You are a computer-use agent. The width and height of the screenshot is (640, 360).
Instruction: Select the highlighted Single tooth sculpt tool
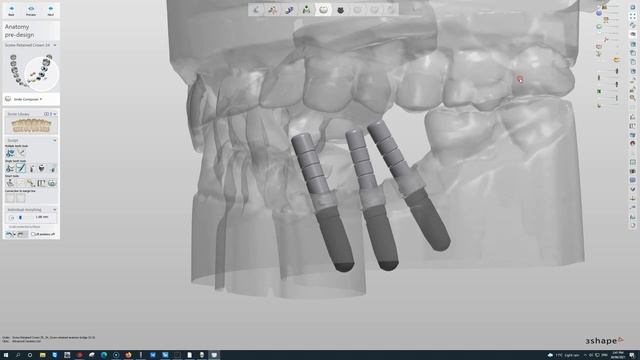[21, 168]
